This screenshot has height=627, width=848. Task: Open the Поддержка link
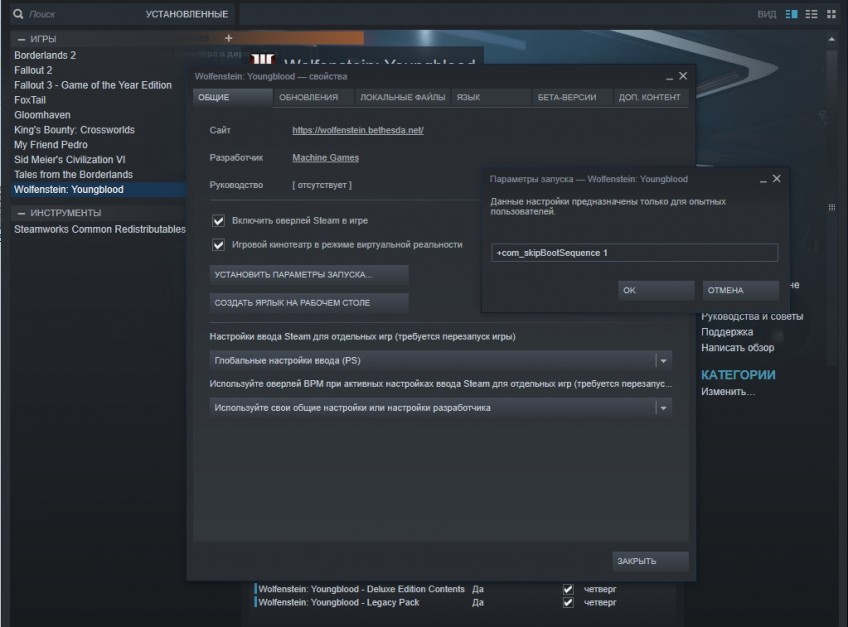pyautogui.click(x=727, y=332)
